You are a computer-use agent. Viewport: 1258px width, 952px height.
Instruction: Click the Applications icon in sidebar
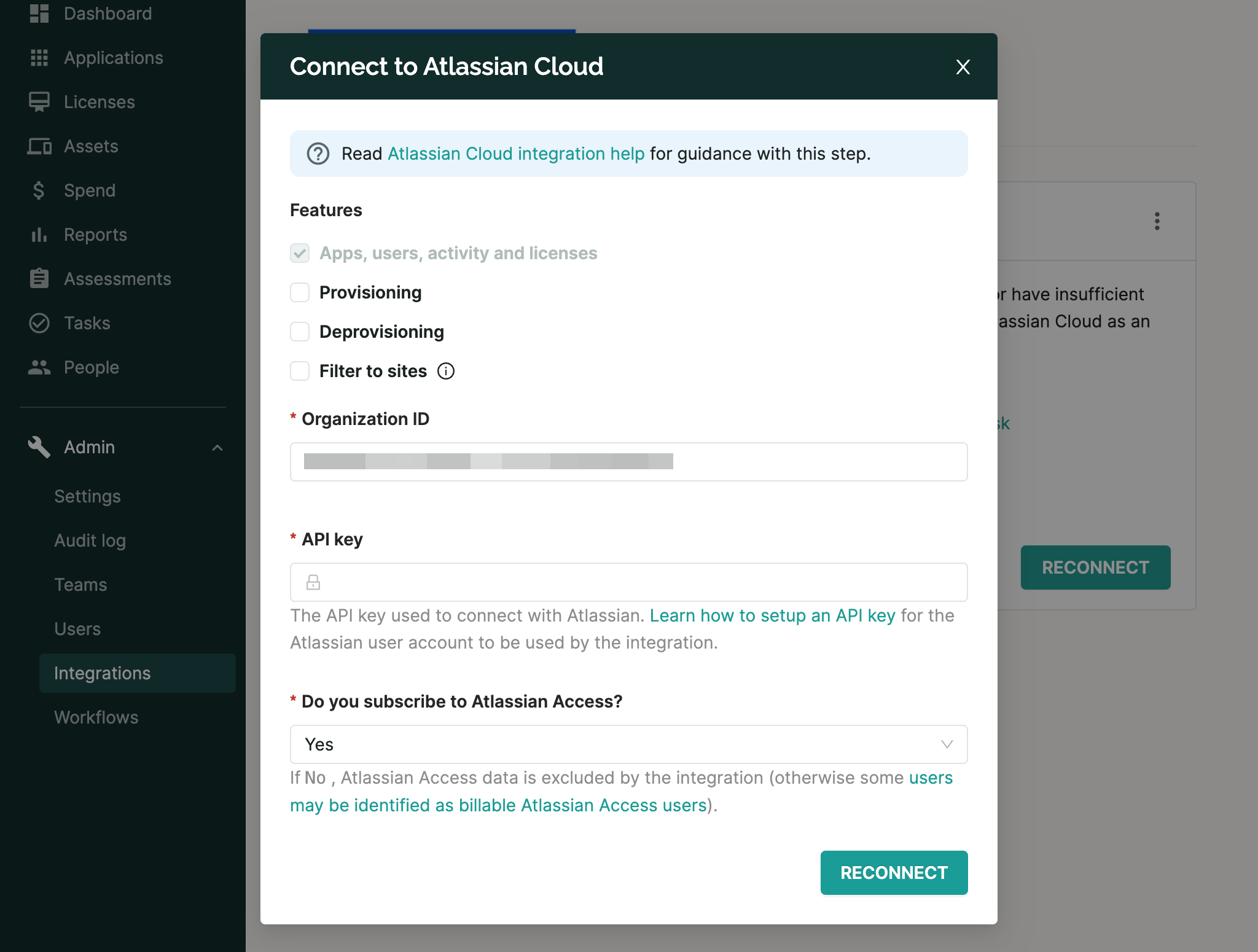(x=40, y=57)
